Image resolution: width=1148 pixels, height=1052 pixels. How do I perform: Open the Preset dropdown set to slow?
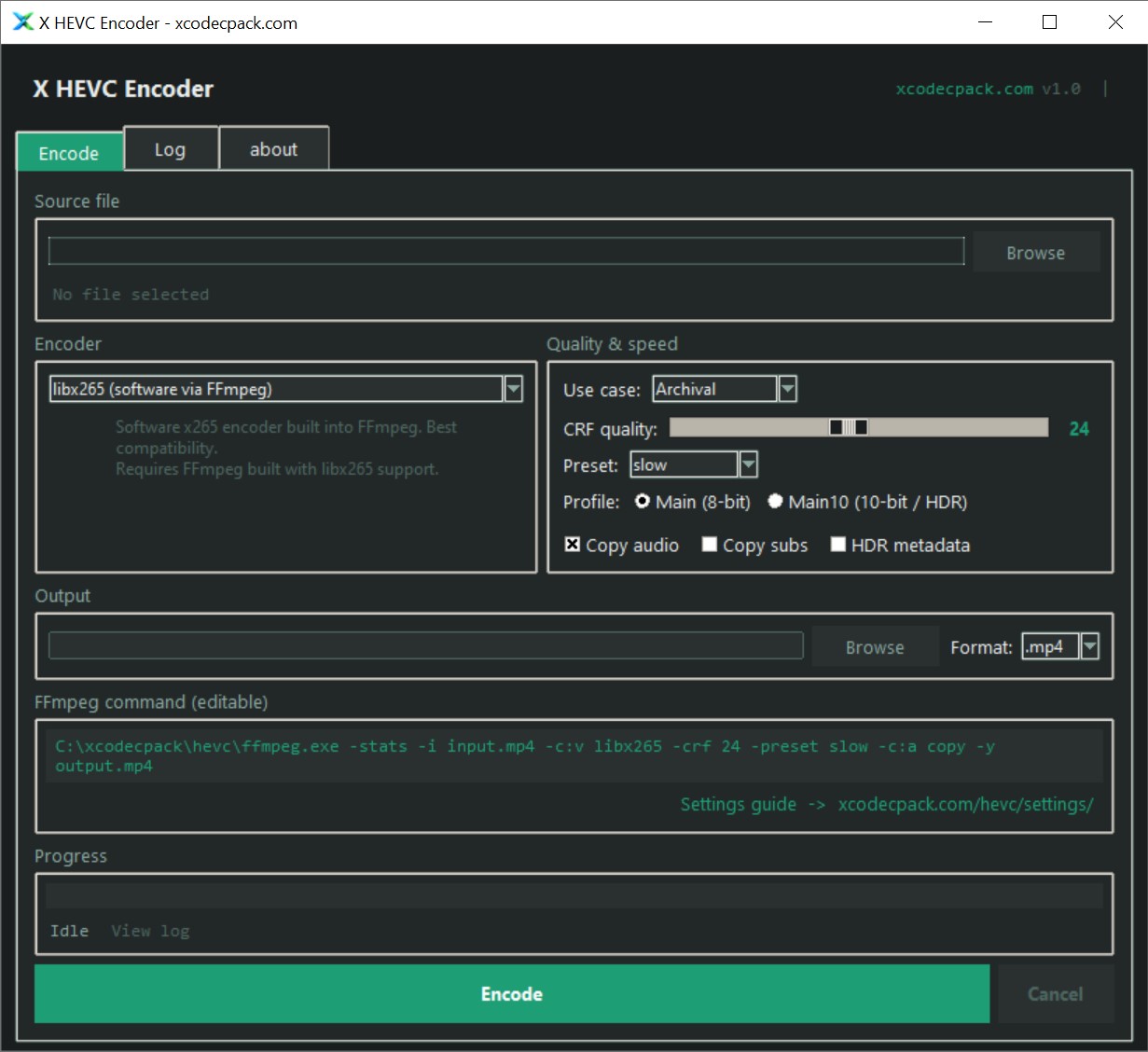click(x=748, y=464)
